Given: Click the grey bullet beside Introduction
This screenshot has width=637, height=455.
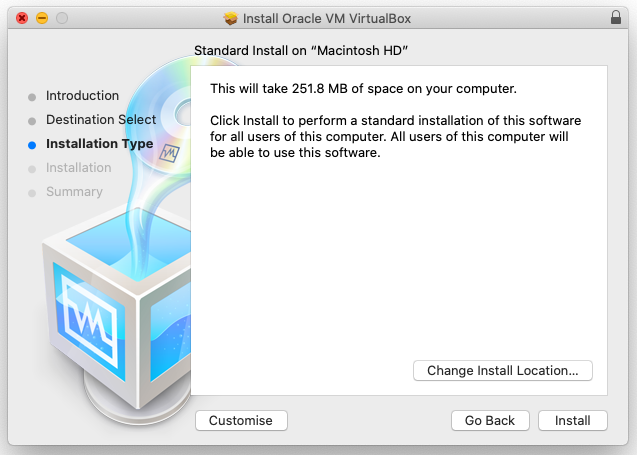Looking at the screenshot, I should tap(32, 97).
